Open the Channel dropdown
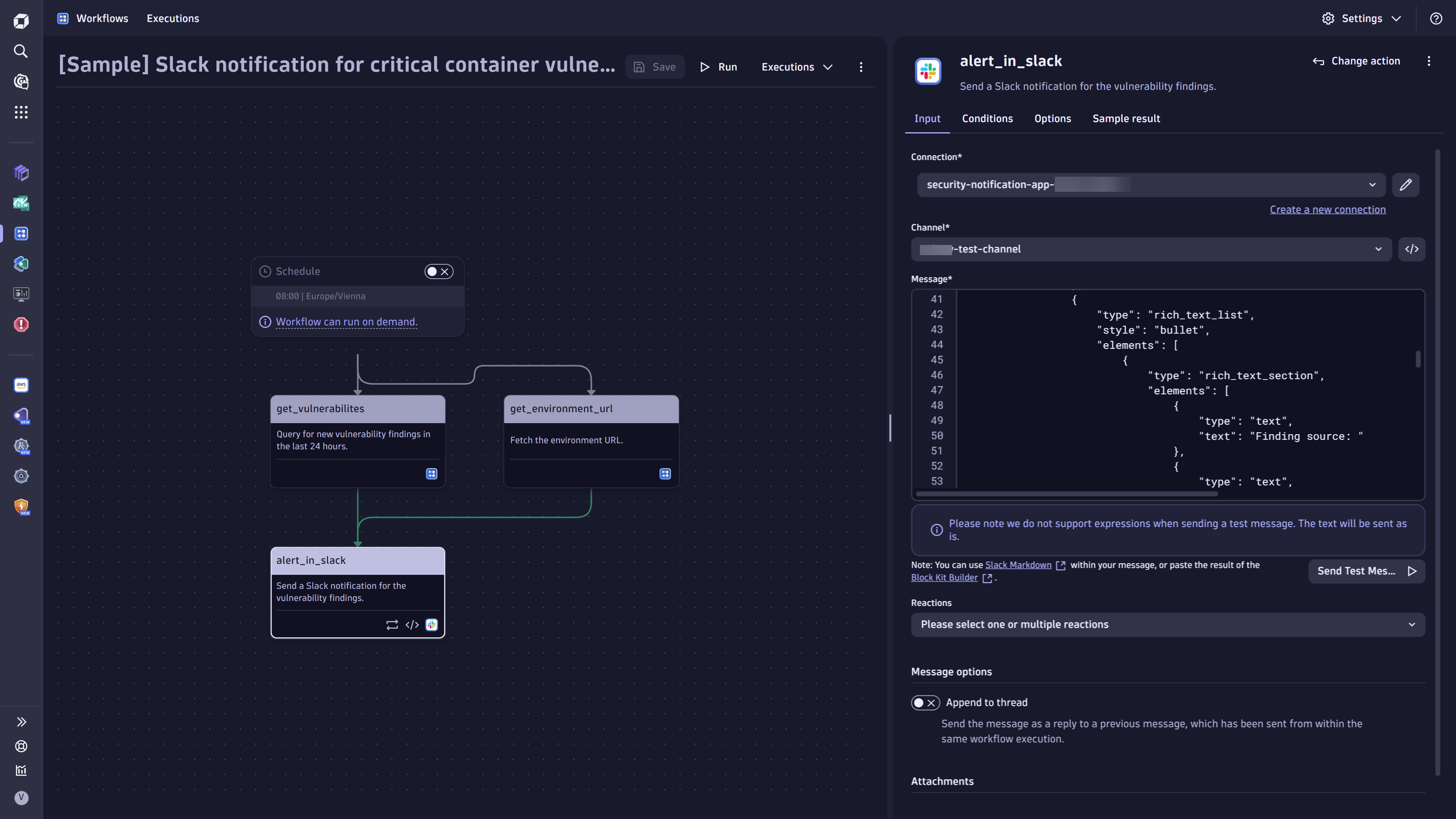1456x819 pixels. (1151, 249)
